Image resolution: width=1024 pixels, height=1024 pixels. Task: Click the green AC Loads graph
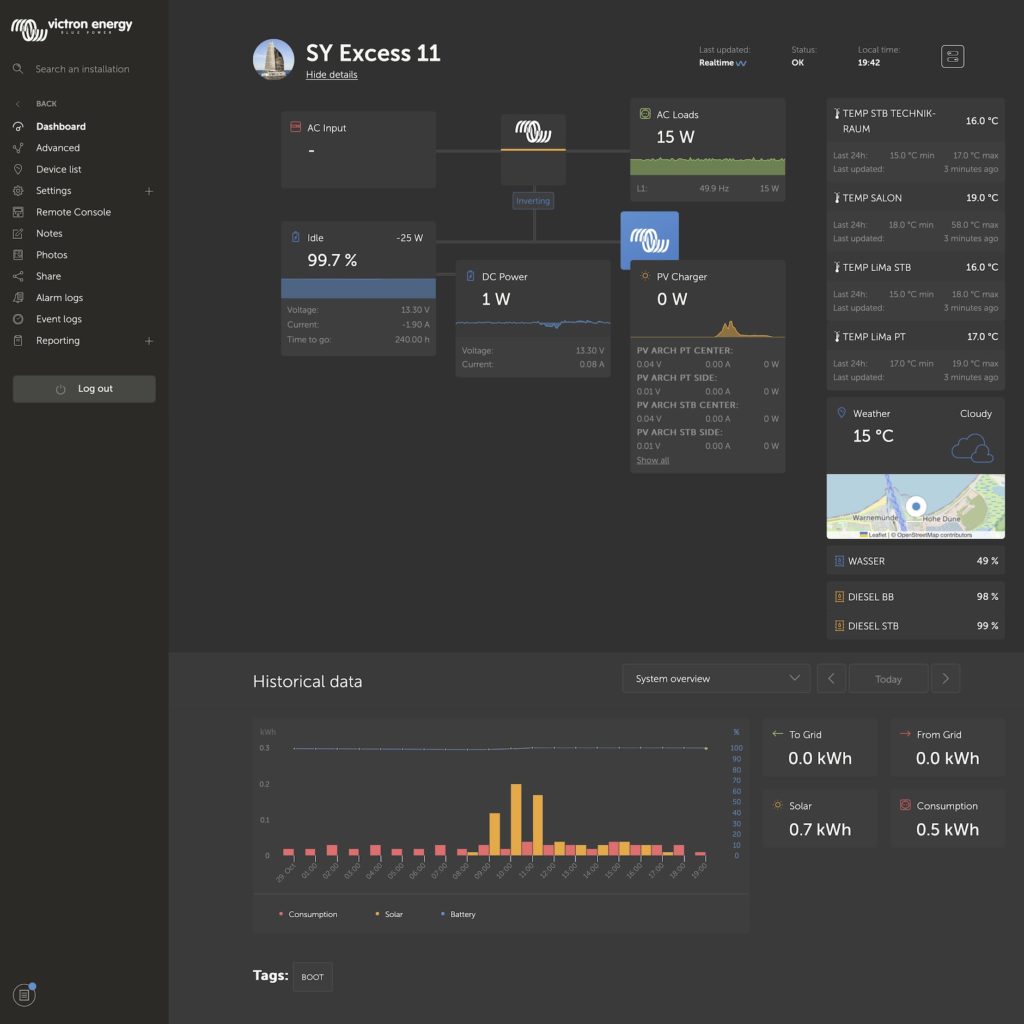click(x=707, y=166)
